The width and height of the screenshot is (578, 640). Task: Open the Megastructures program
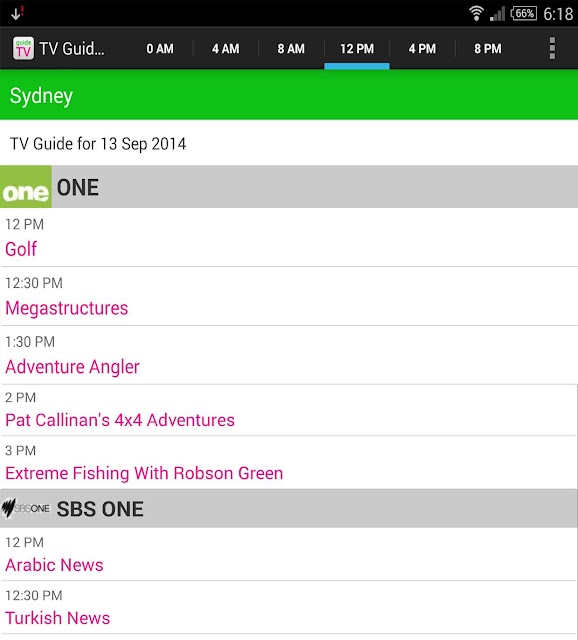(289, 296)
